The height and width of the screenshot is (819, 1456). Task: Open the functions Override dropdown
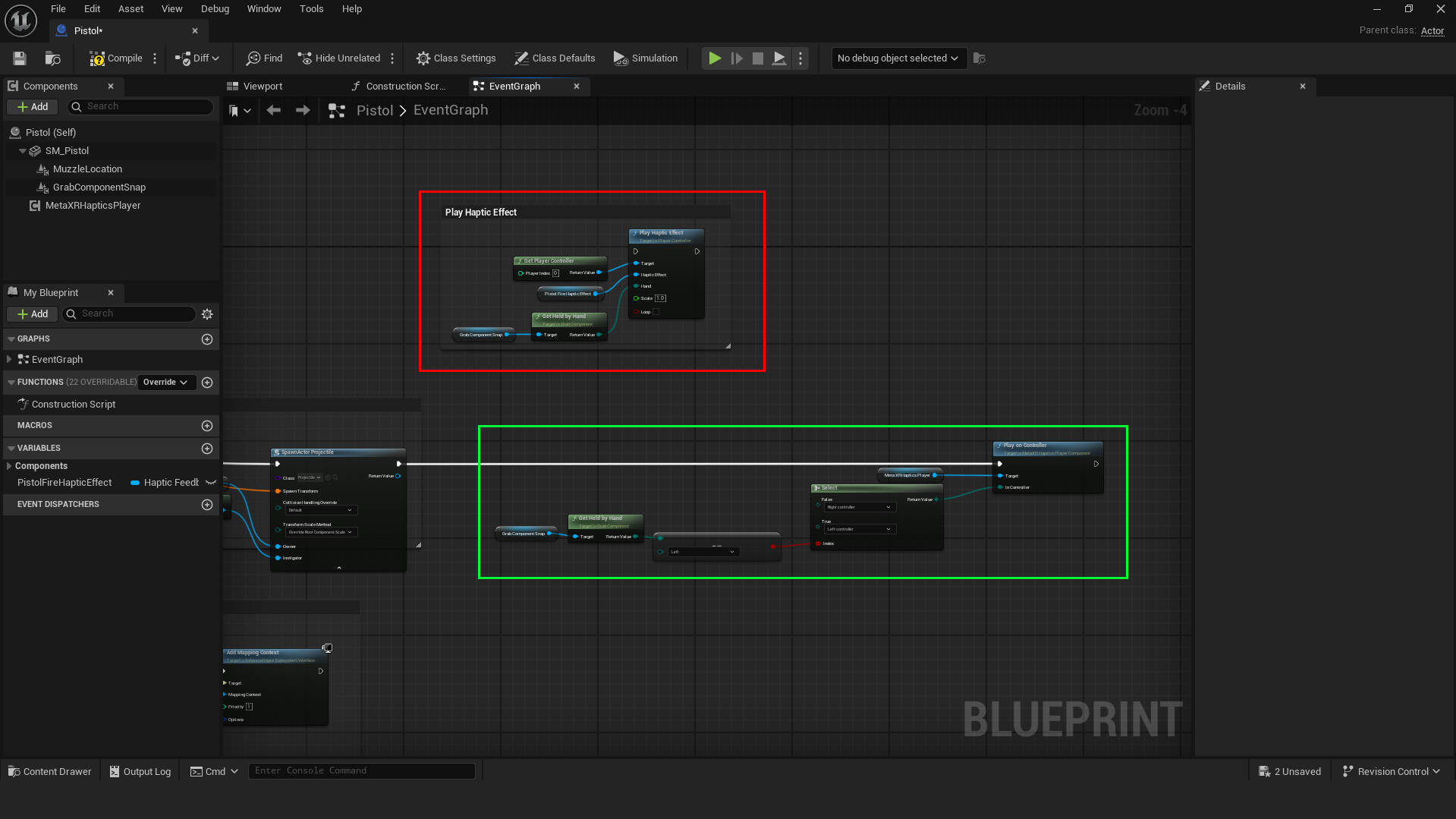pyautogui.click(x=167, y=383)
